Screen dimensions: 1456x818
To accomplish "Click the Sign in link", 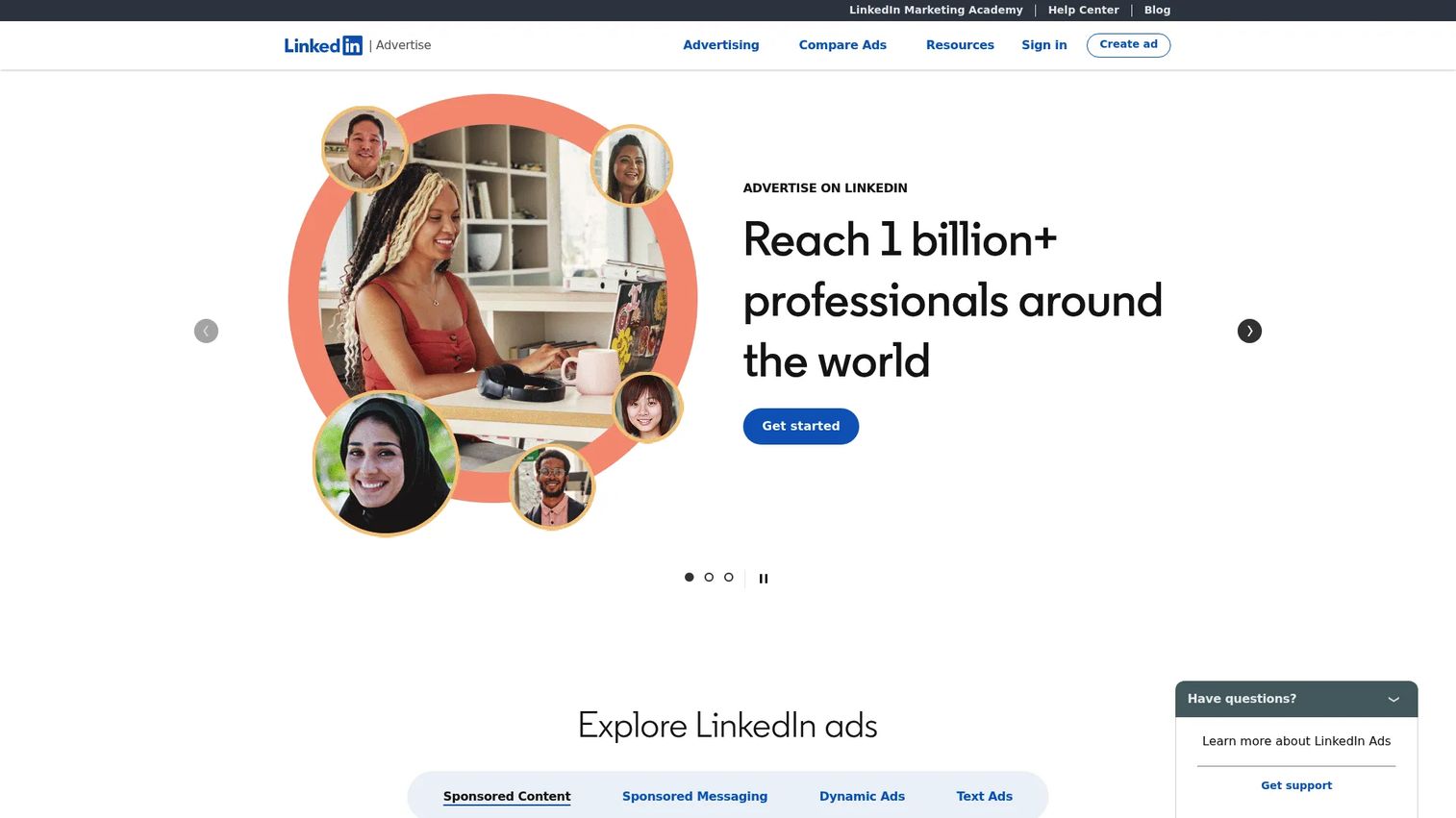I will 1044,45.
